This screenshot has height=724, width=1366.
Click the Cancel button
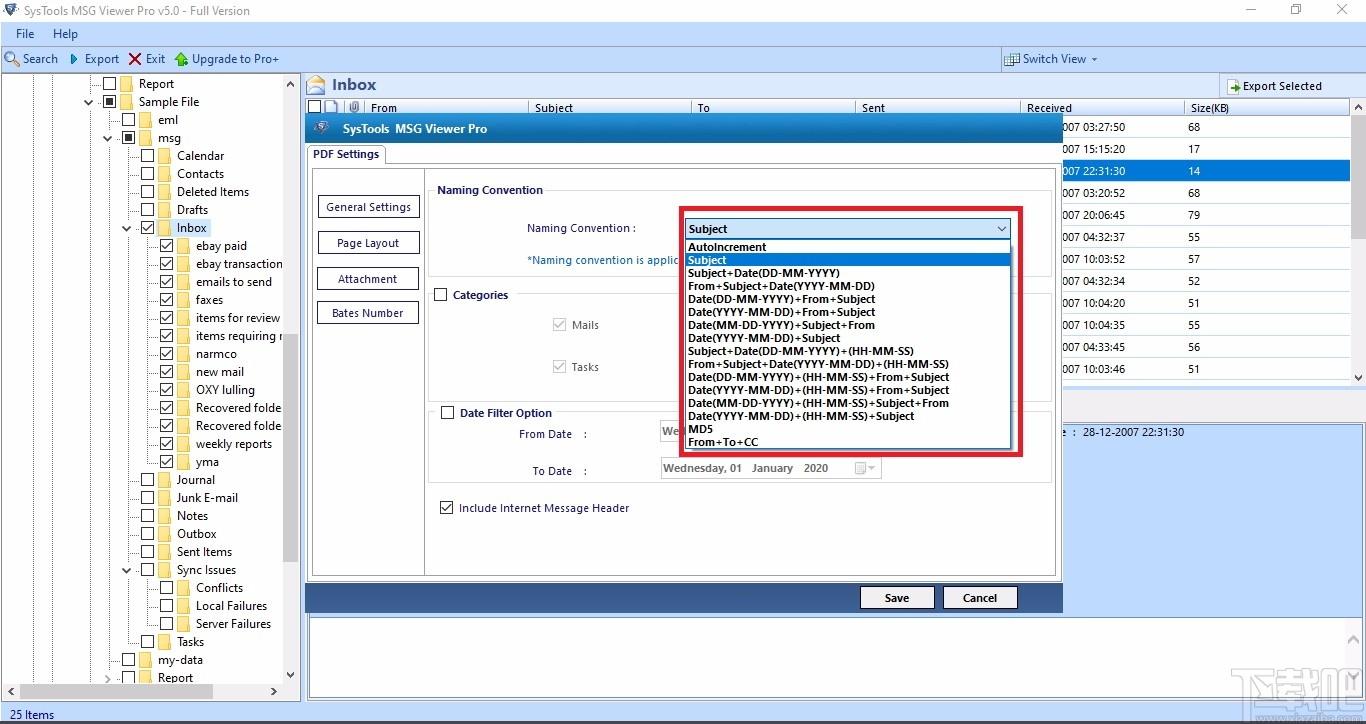click(x=980, y=598)
